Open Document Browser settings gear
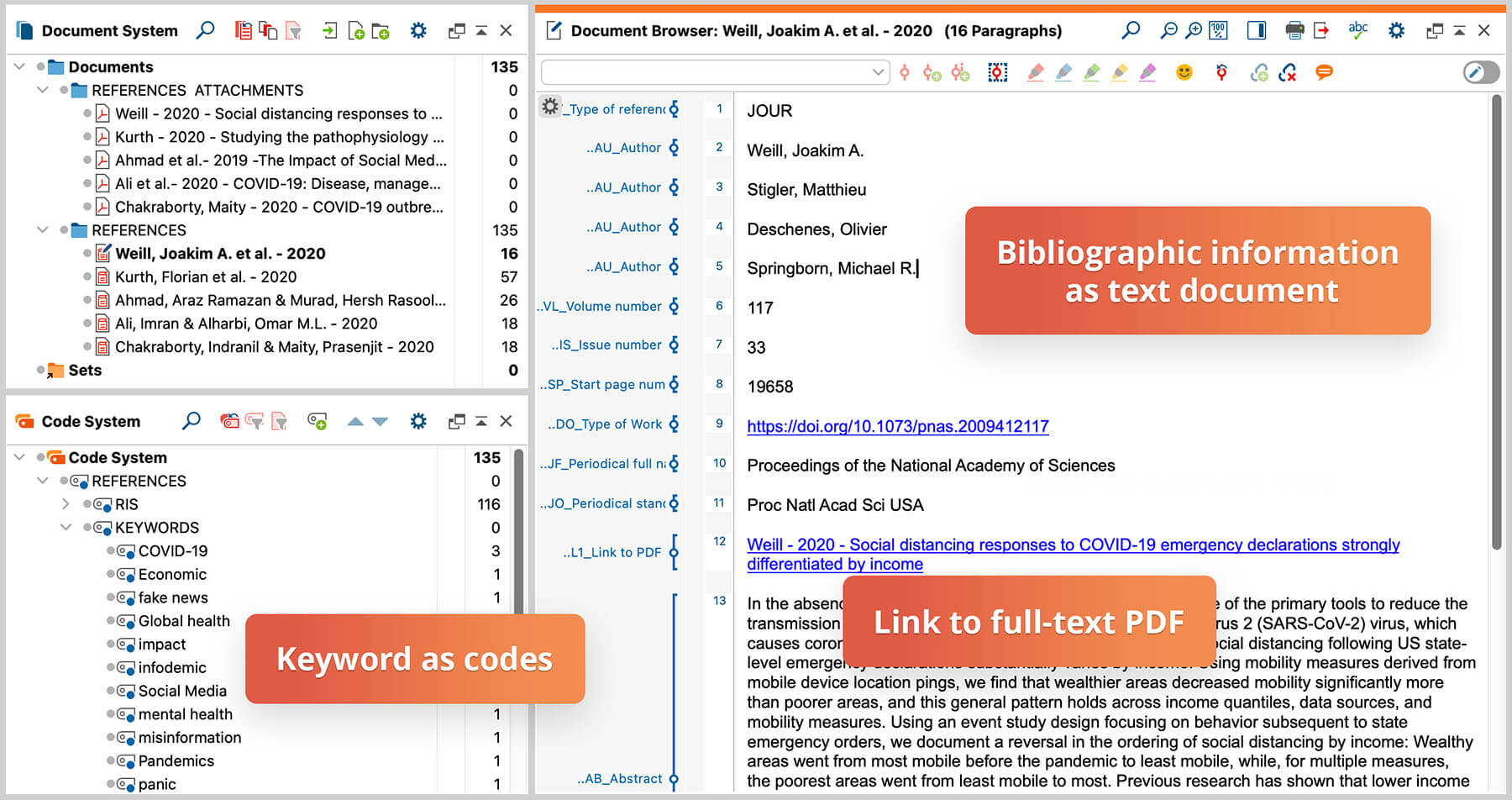This screenshot has width=1512, height=800. tap(1396, 30)
